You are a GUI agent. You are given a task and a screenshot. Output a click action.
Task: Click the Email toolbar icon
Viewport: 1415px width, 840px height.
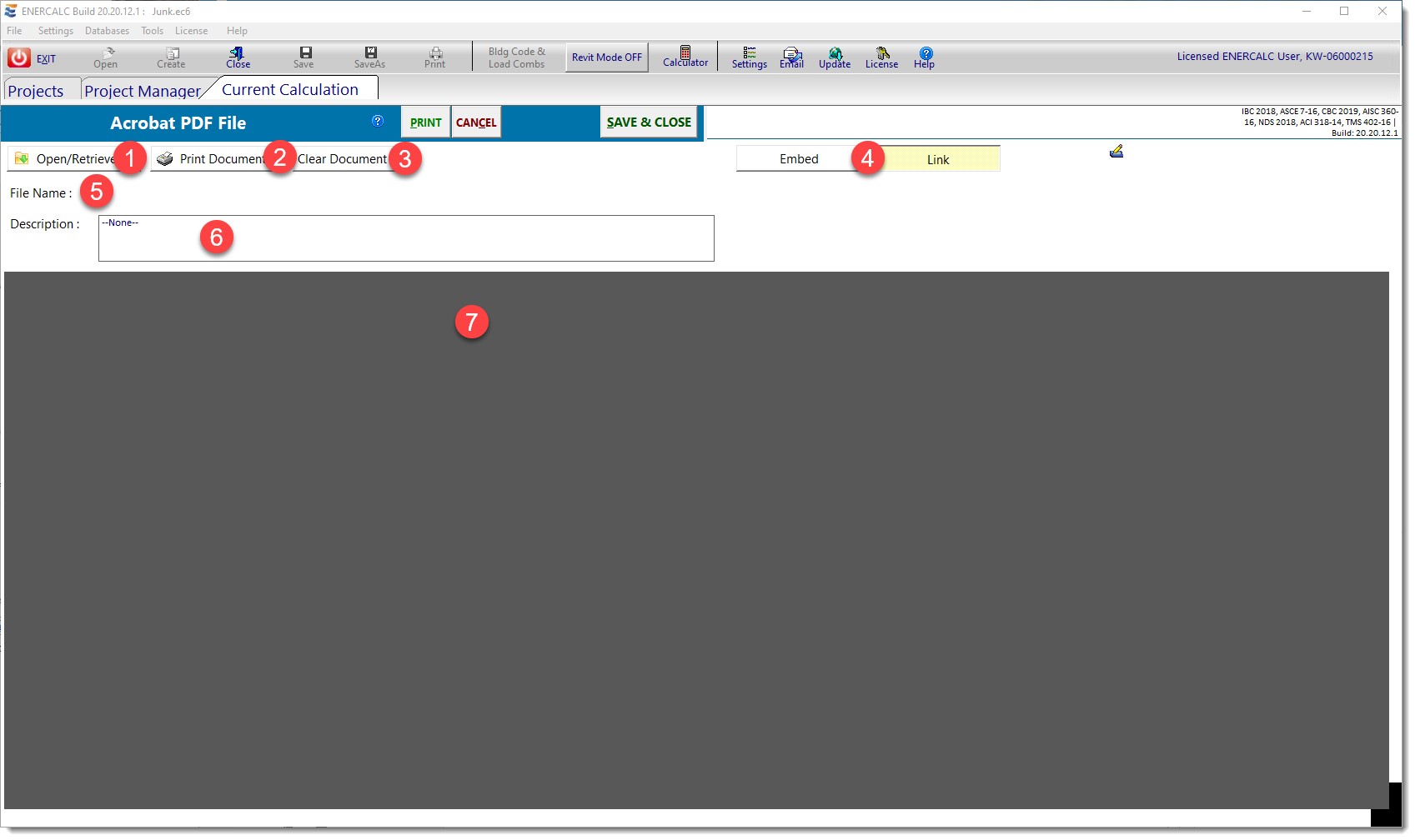tap(791, 57)
